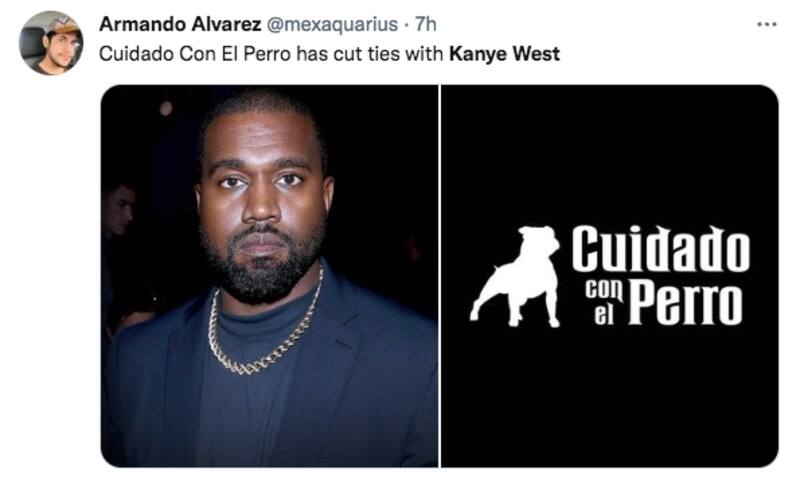Click the blurred background person in left photo
This screenshot has height=481, width=800.
118,214
